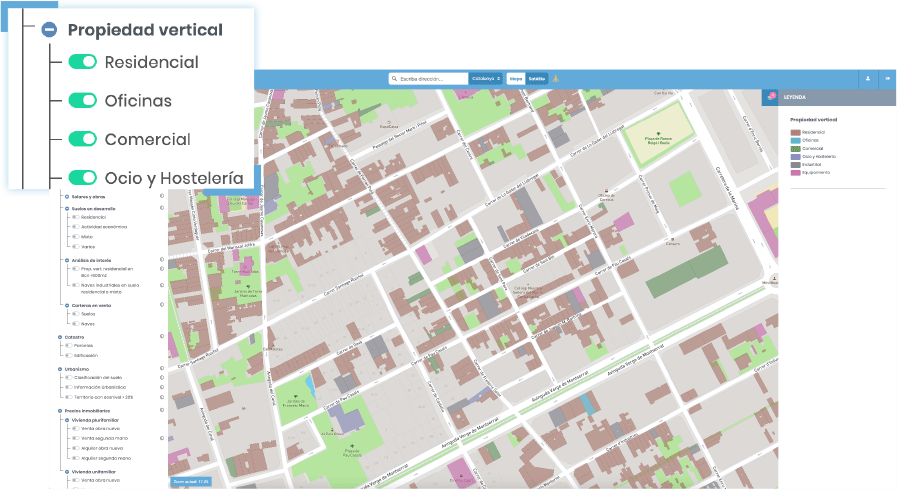Click the Residencial legend color swatch
This screenshot has width=897, height=489.
tap(795, 132)
